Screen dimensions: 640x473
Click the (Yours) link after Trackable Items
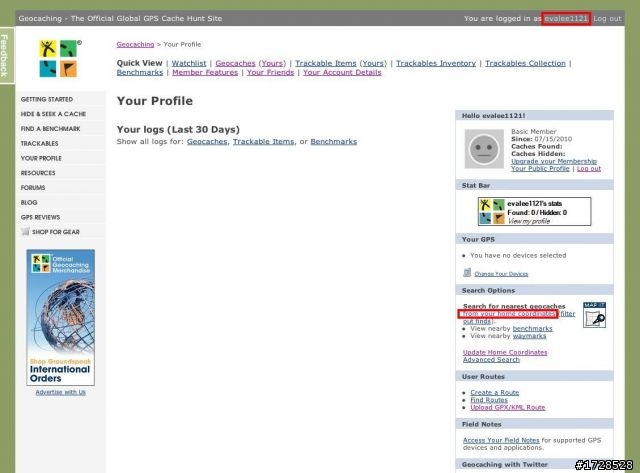(x=373, y=63)
